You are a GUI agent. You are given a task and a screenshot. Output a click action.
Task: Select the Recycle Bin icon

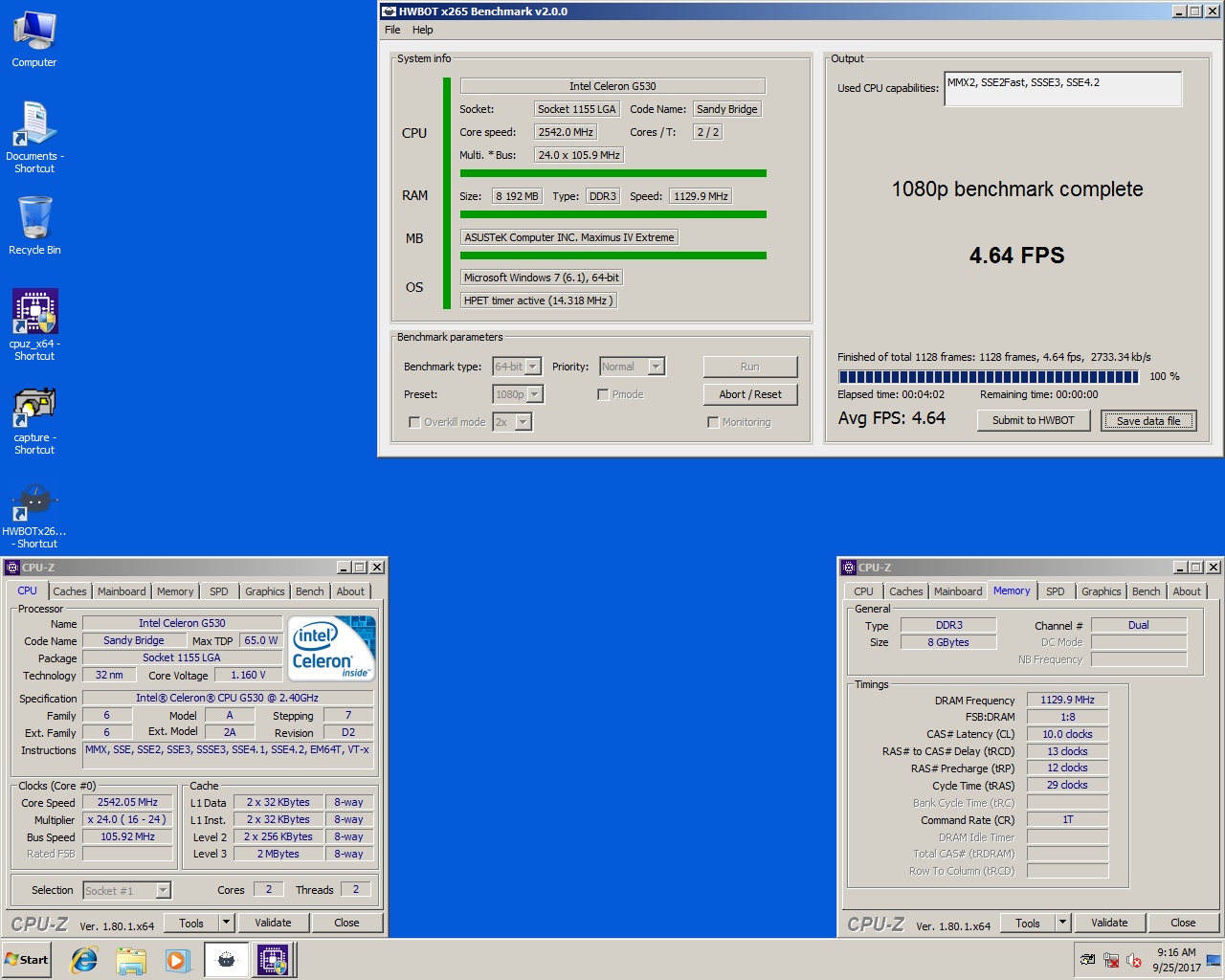click(34, 226)
